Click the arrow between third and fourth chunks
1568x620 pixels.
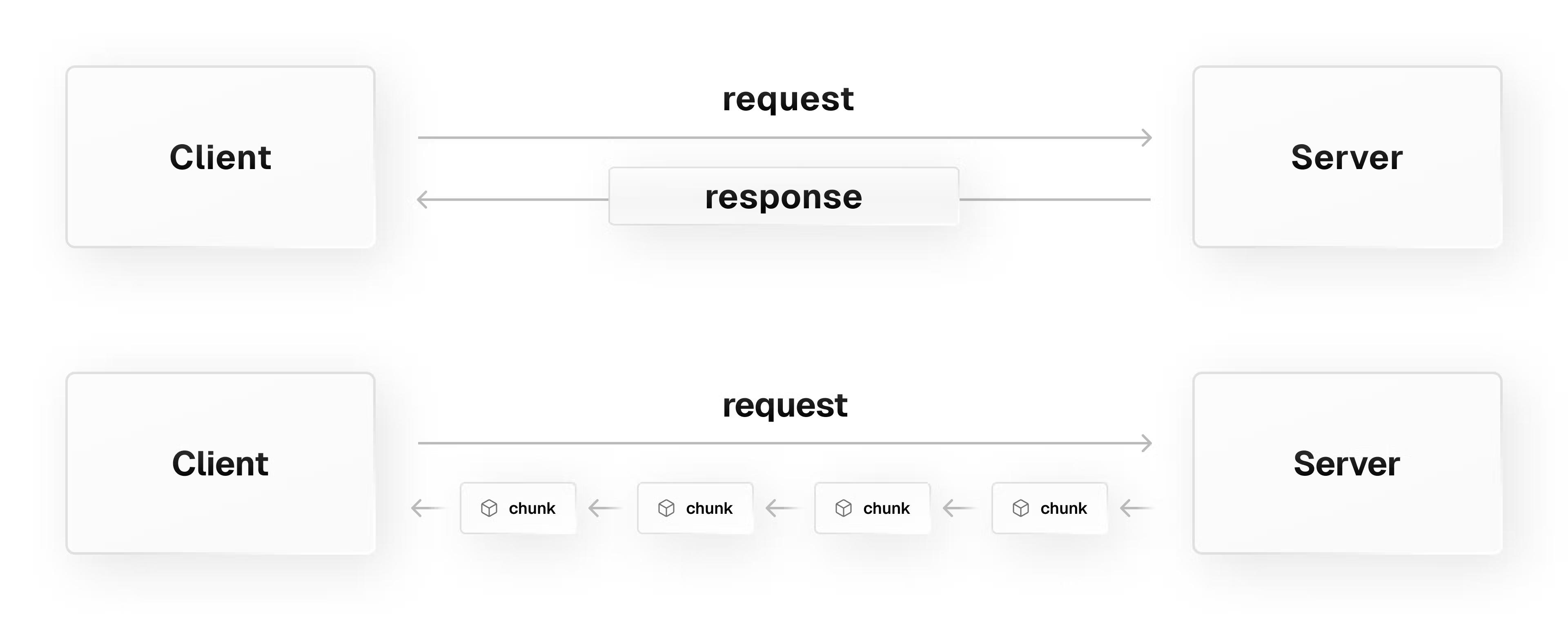point(958,507)
